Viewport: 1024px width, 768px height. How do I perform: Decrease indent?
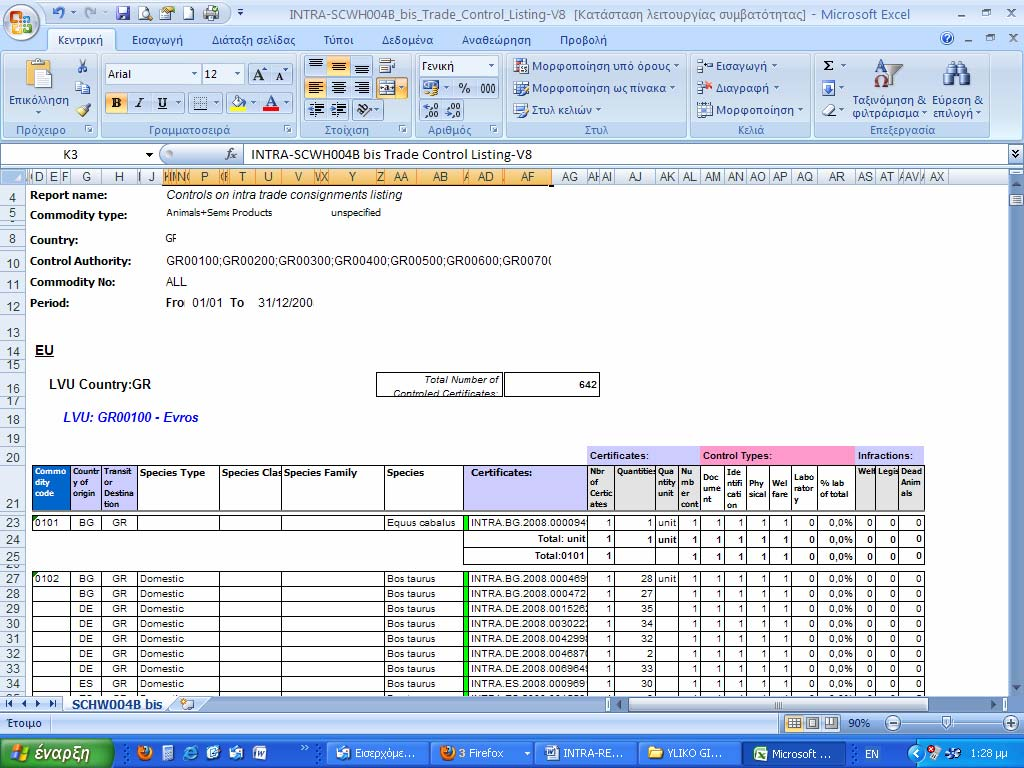(x=316, y=110)
